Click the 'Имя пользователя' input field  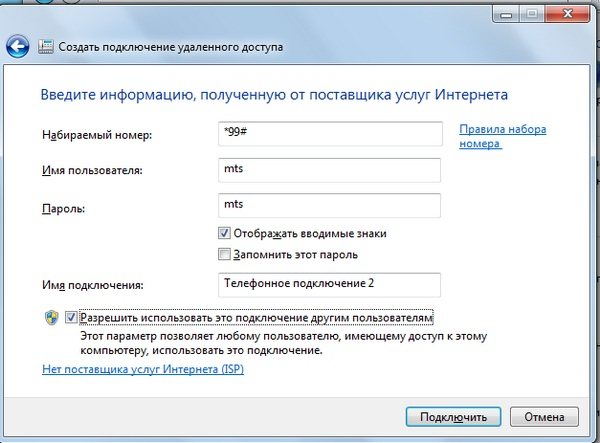click(x=328, y=170)
